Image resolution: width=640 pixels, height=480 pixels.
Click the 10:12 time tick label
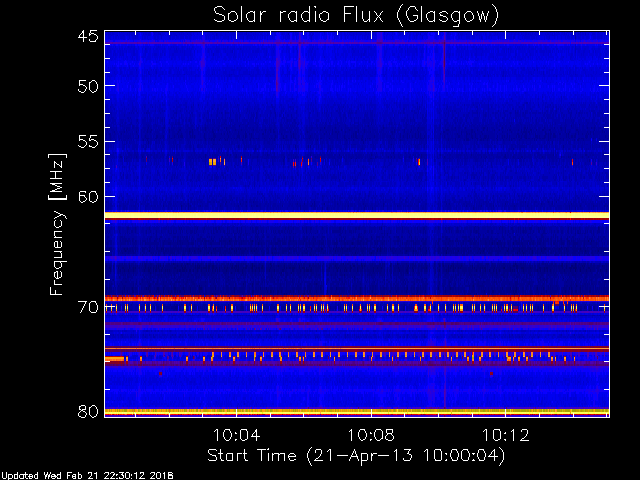(x=506, y=435)
